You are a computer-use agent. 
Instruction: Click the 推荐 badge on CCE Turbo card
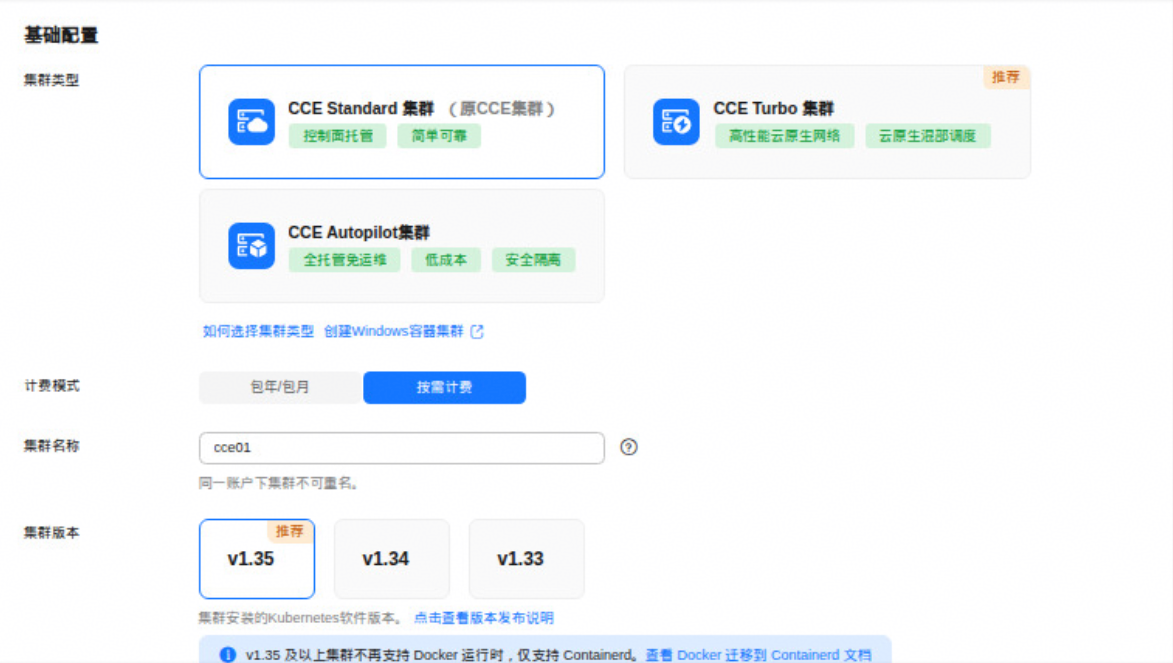pos(1006,77)
